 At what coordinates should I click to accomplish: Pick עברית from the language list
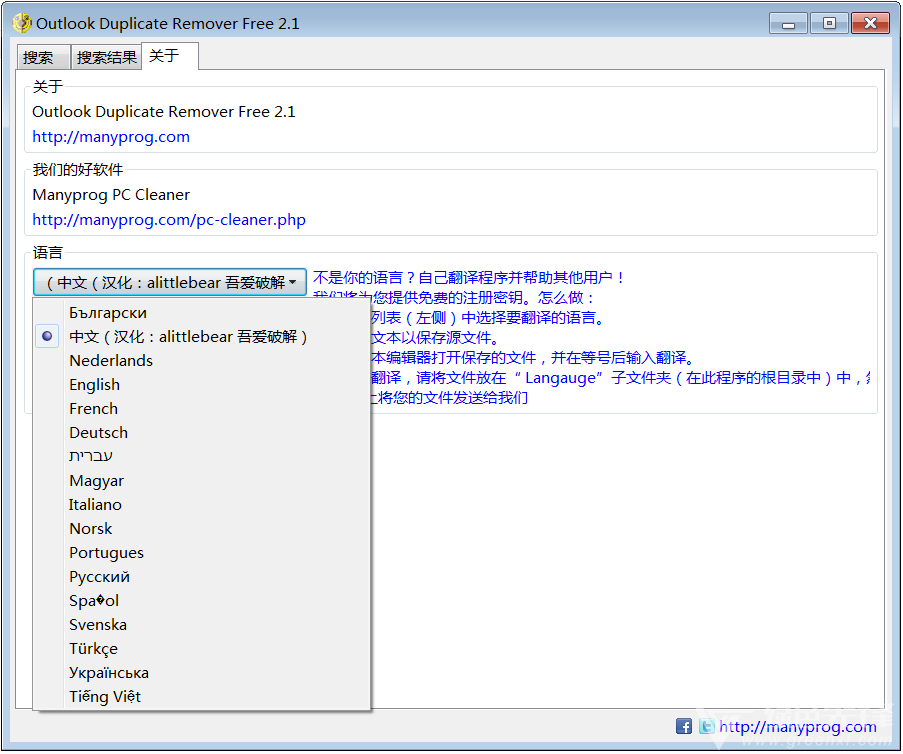coord(202,456)
